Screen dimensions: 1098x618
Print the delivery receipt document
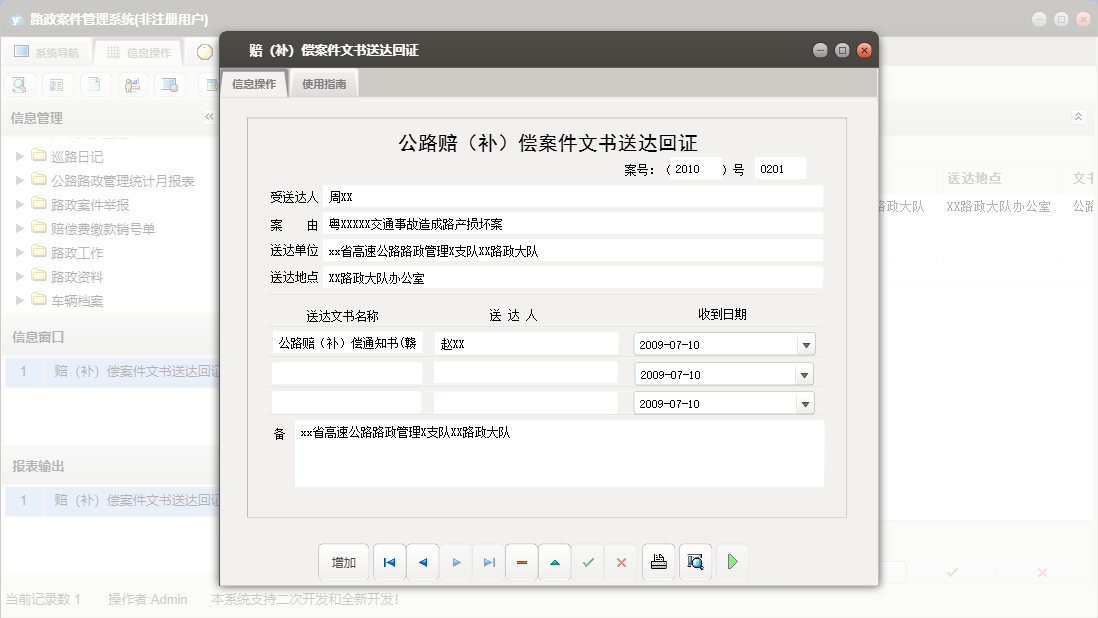pos(658,561)
